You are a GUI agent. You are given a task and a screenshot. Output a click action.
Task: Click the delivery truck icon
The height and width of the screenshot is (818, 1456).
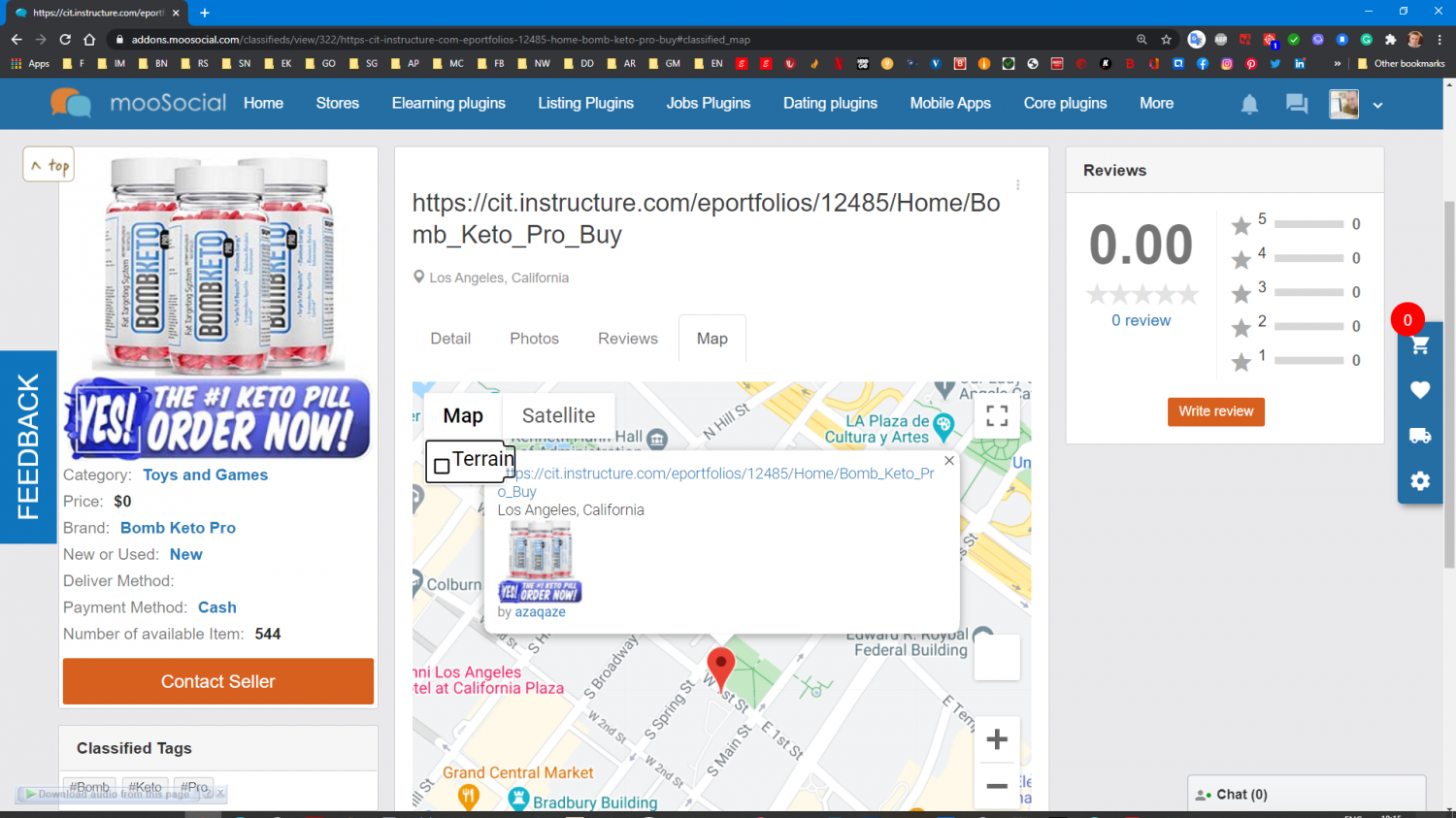click(x=1419, y=436)
